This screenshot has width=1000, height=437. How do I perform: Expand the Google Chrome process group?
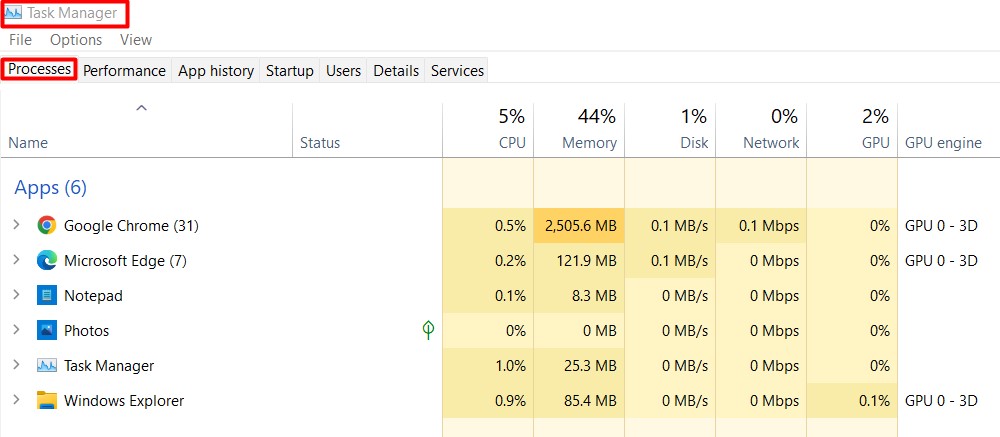[16, 226]
